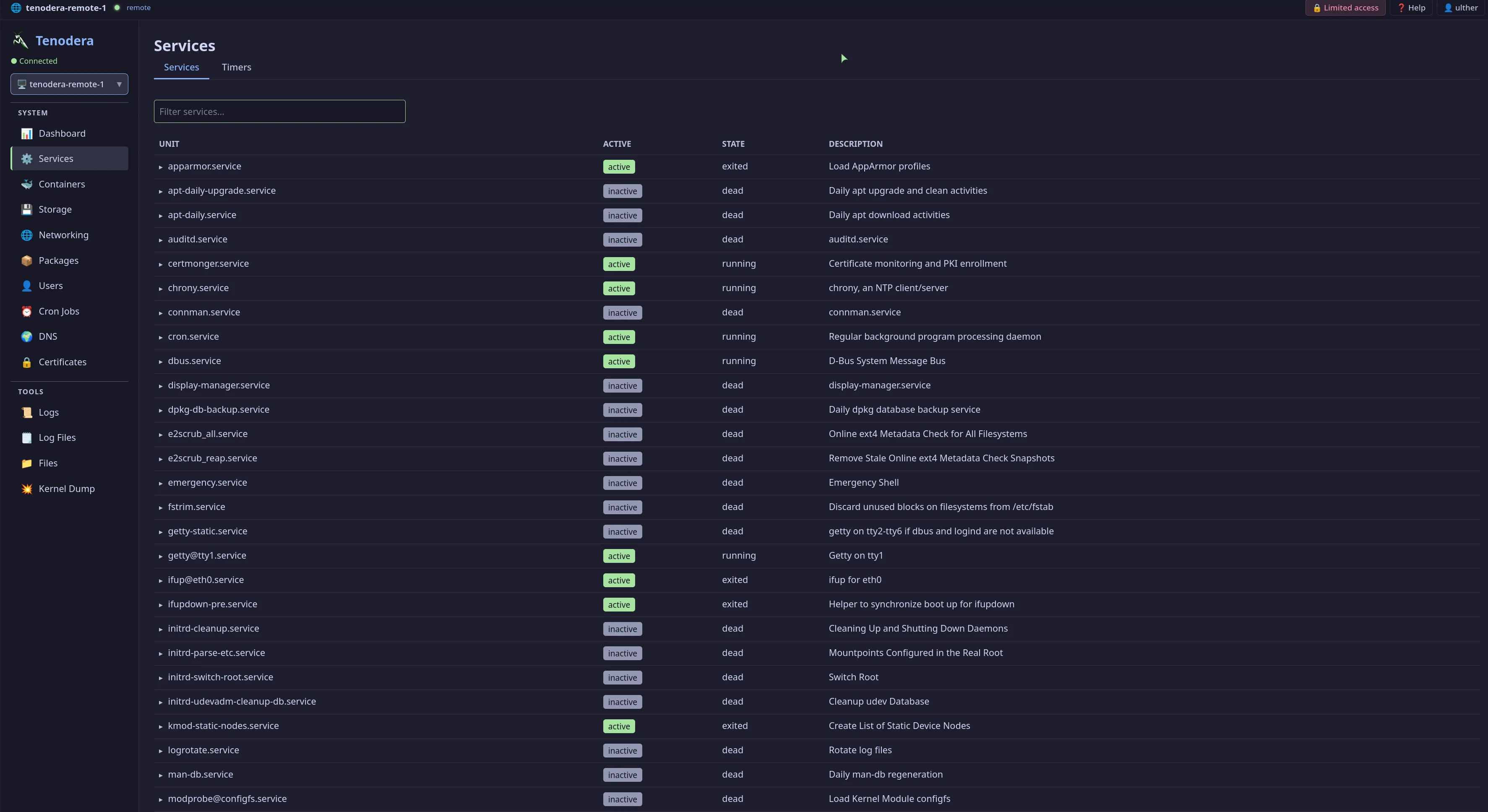
Task: Open Kernel Dump sidebar item
Action: pyautogui.click(x=69, y=489)
